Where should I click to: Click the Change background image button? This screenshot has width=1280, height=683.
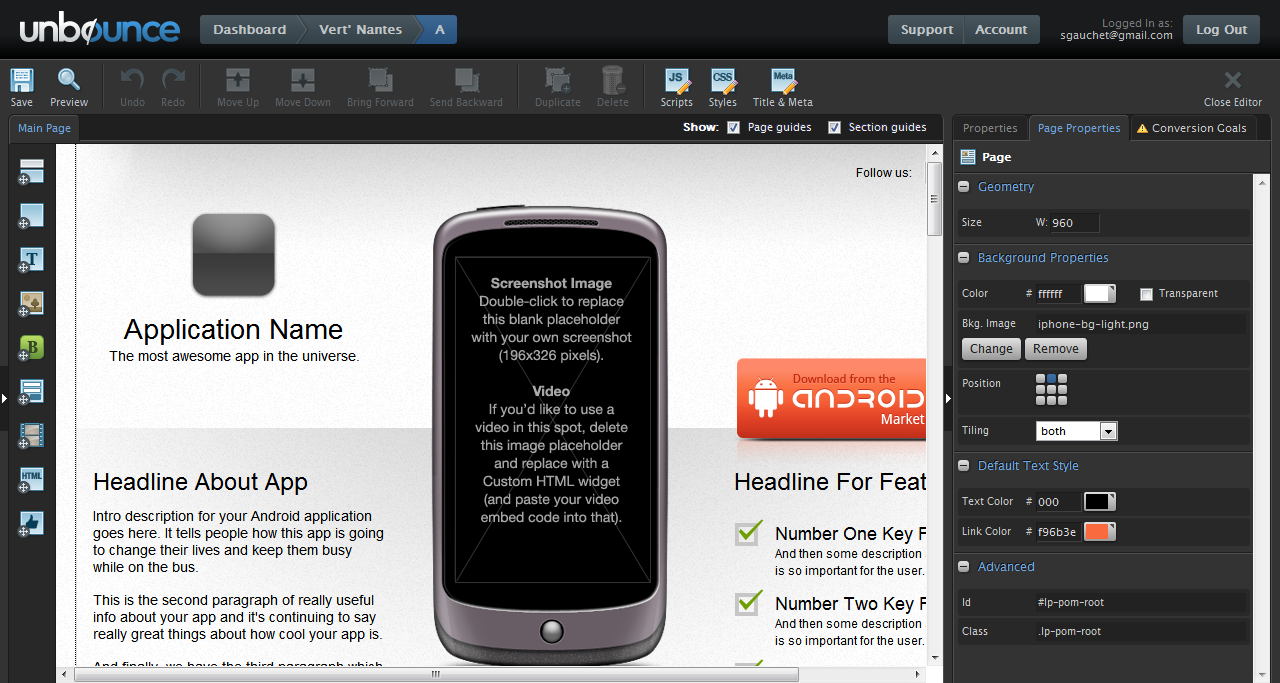click(x=991, y=349)
